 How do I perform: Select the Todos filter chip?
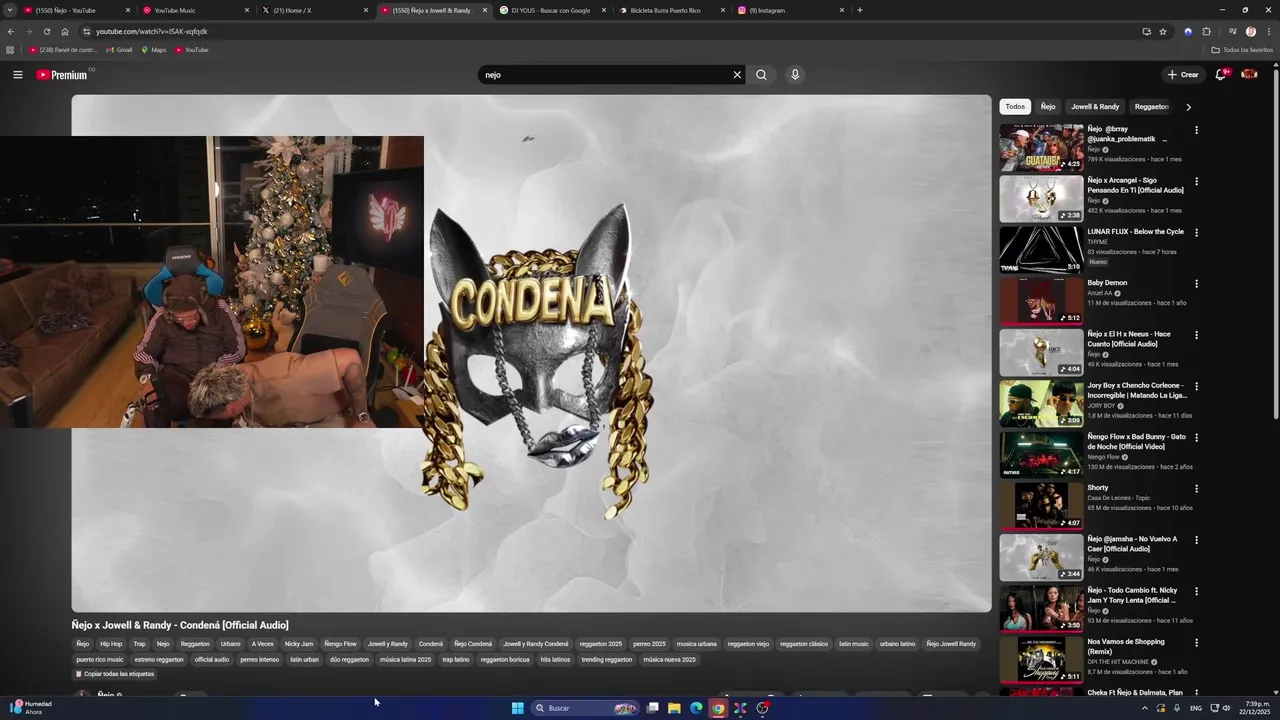(1015, 107)
